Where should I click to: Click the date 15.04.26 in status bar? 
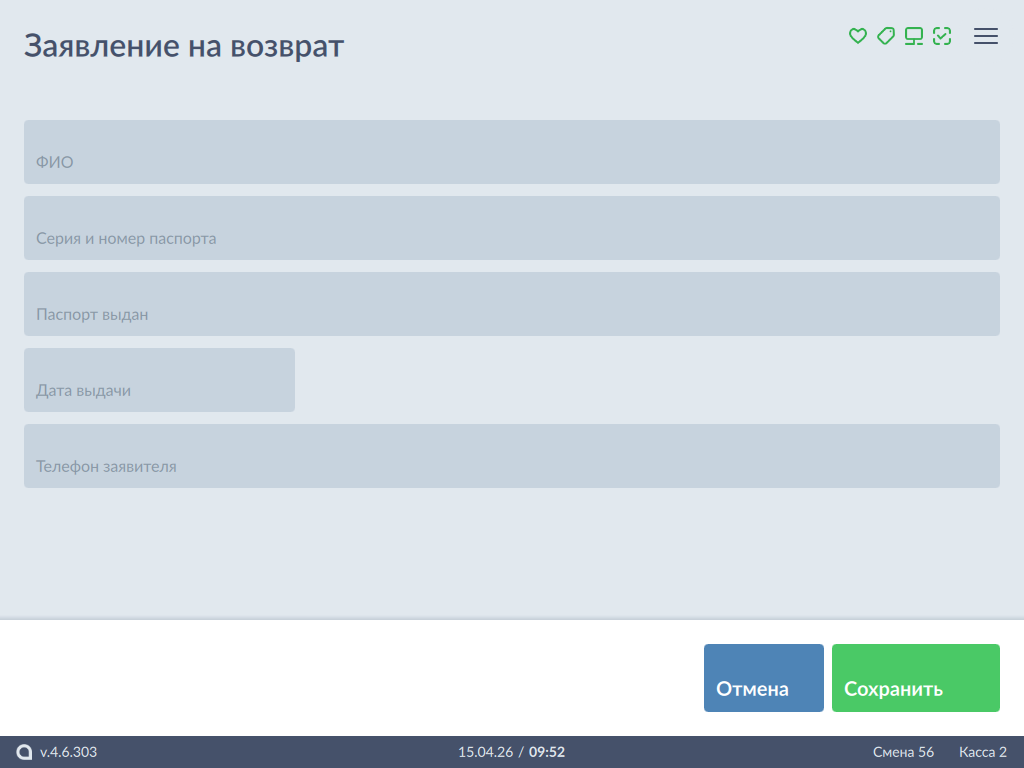click(485, 752)
